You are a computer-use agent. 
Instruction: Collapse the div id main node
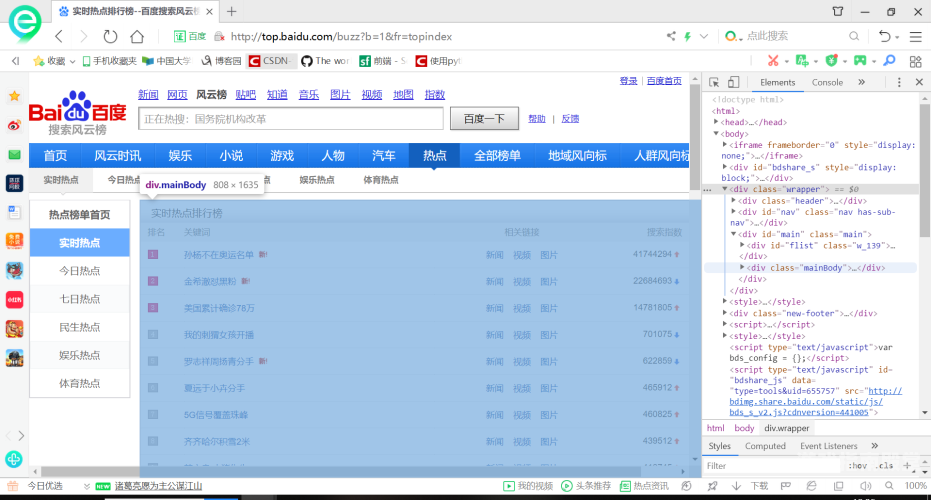click(733, 234)
